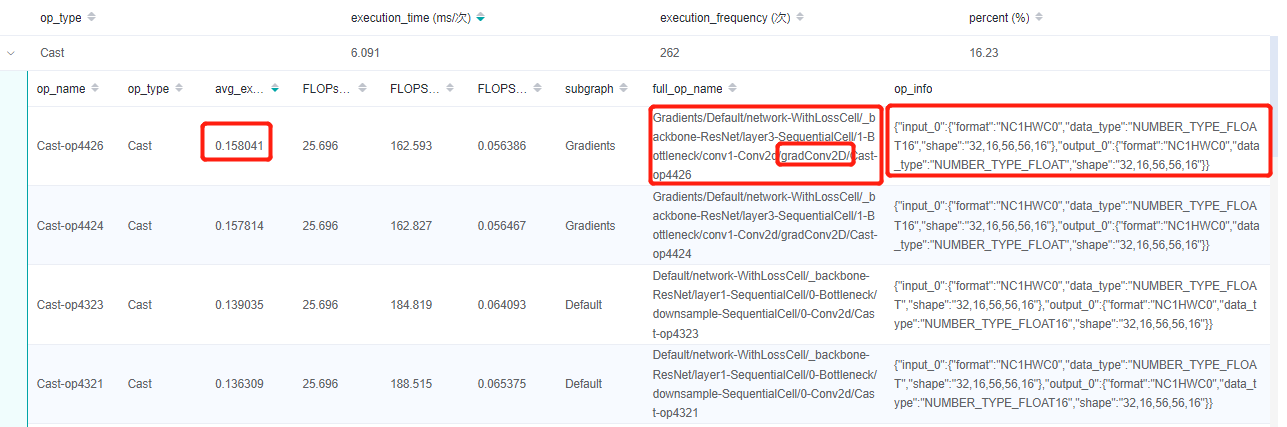The width and height of the screenshot is (1287, 427).
Task: Sort the detail table by avg_ex… column
Action: click(273, 89)
